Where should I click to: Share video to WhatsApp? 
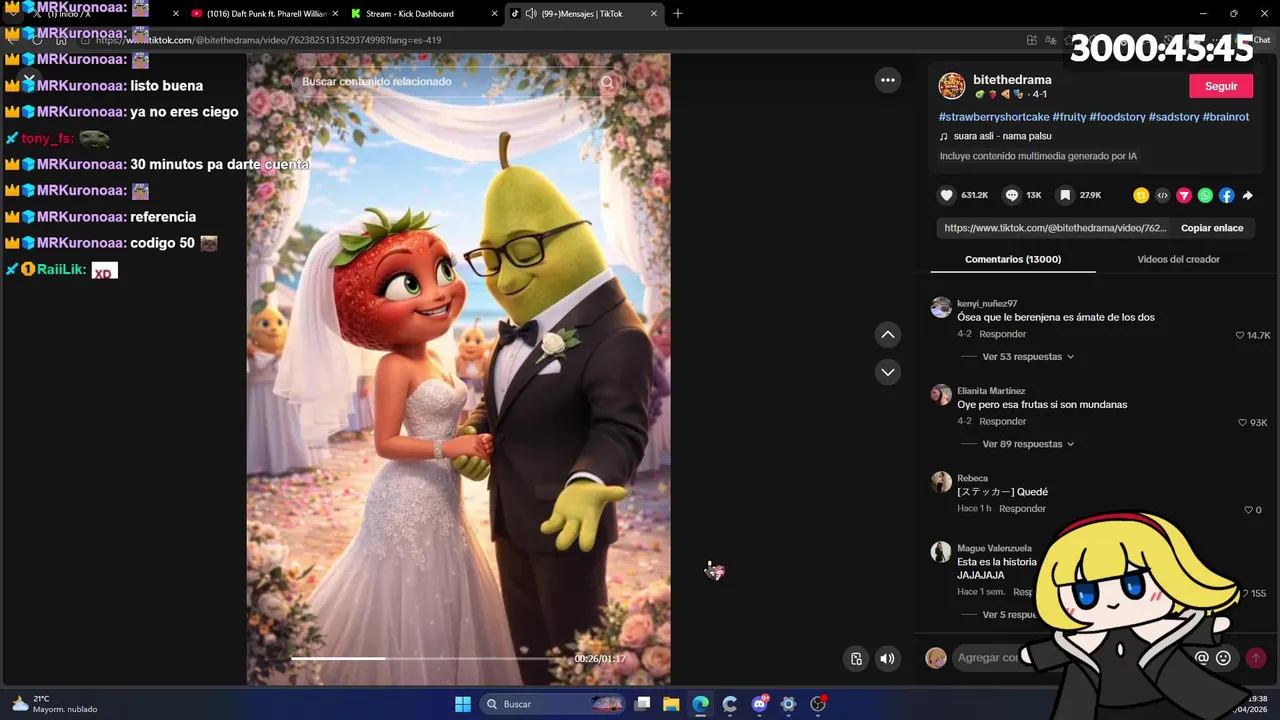1205,195
